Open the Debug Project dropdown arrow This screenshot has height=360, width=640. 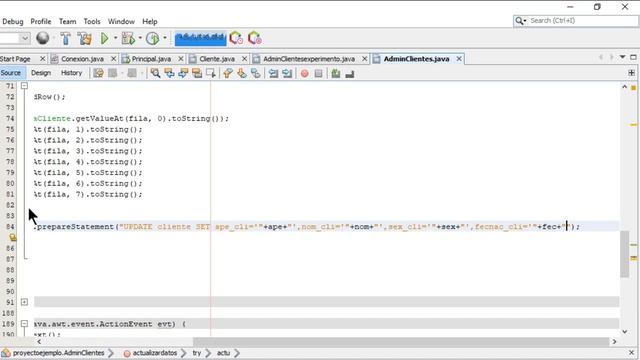click(x=140, y=38)
